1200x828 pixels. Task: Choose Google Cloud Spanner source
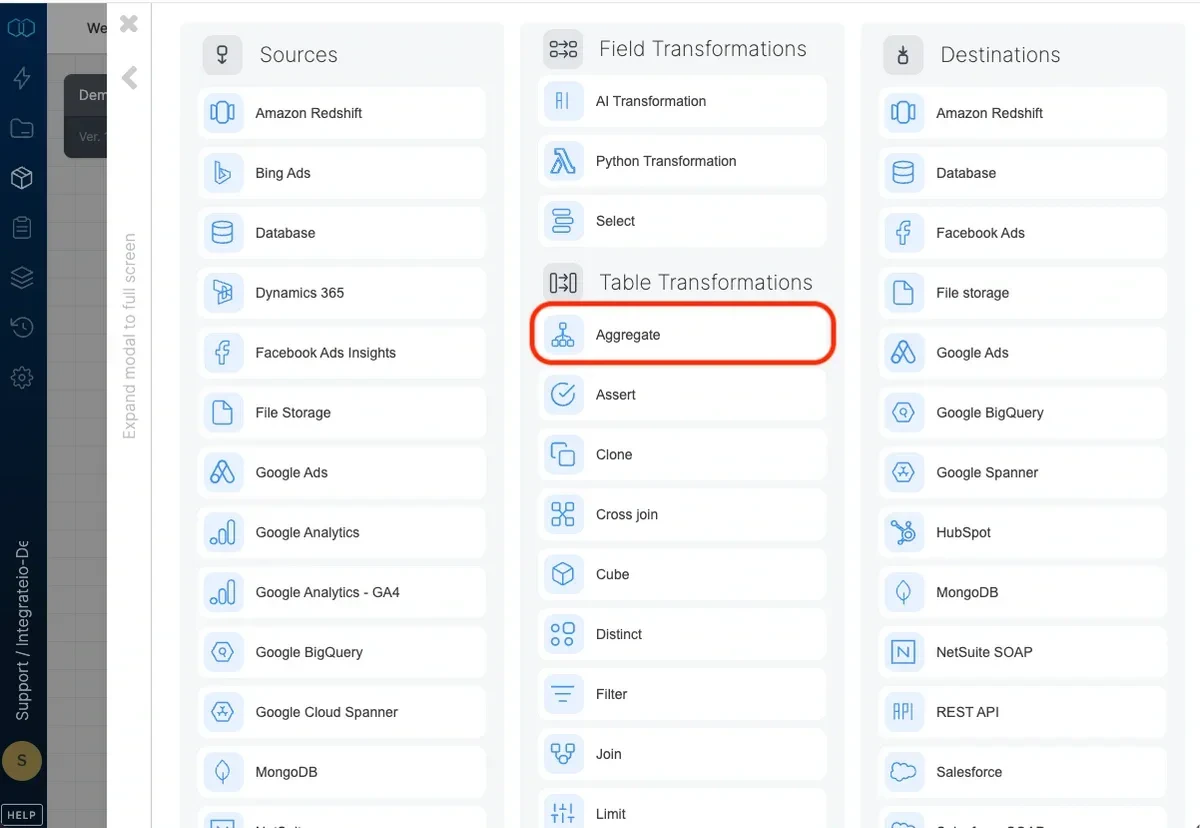pyautogui.click(x=342, y=712)
